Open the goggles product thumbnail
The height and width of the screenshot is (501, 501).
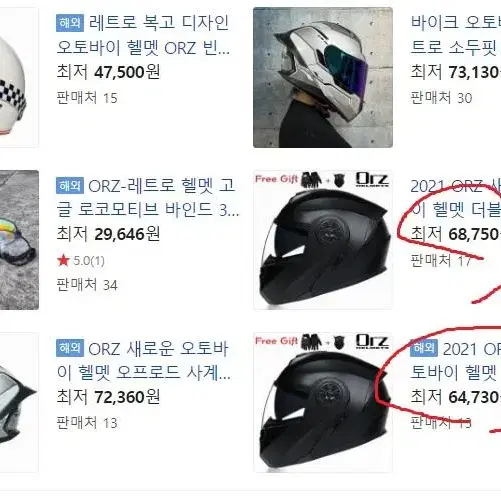pyautogui.click(x=19, y=240)
